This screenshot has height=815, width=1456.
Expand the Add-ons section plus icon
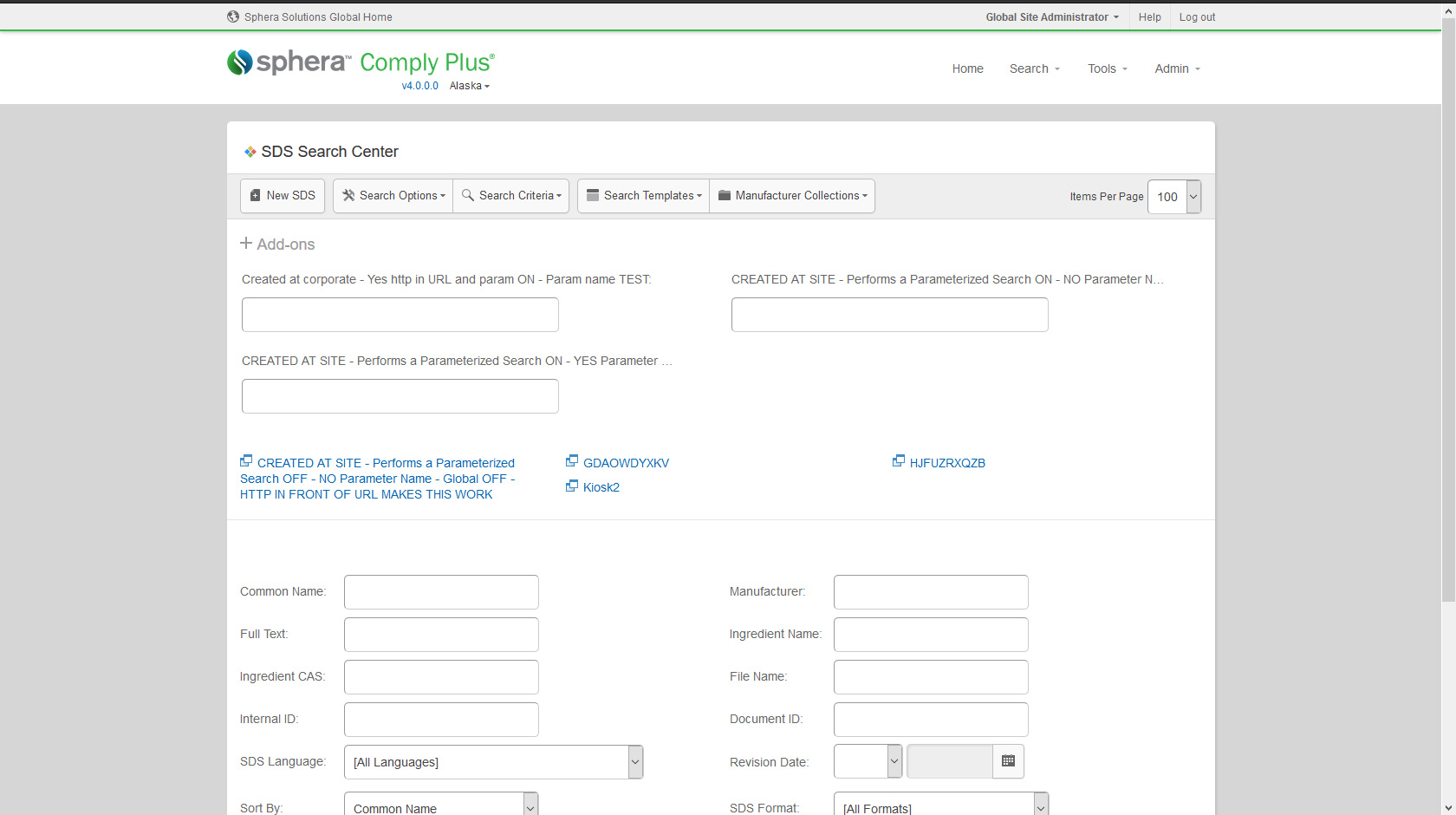246,244
